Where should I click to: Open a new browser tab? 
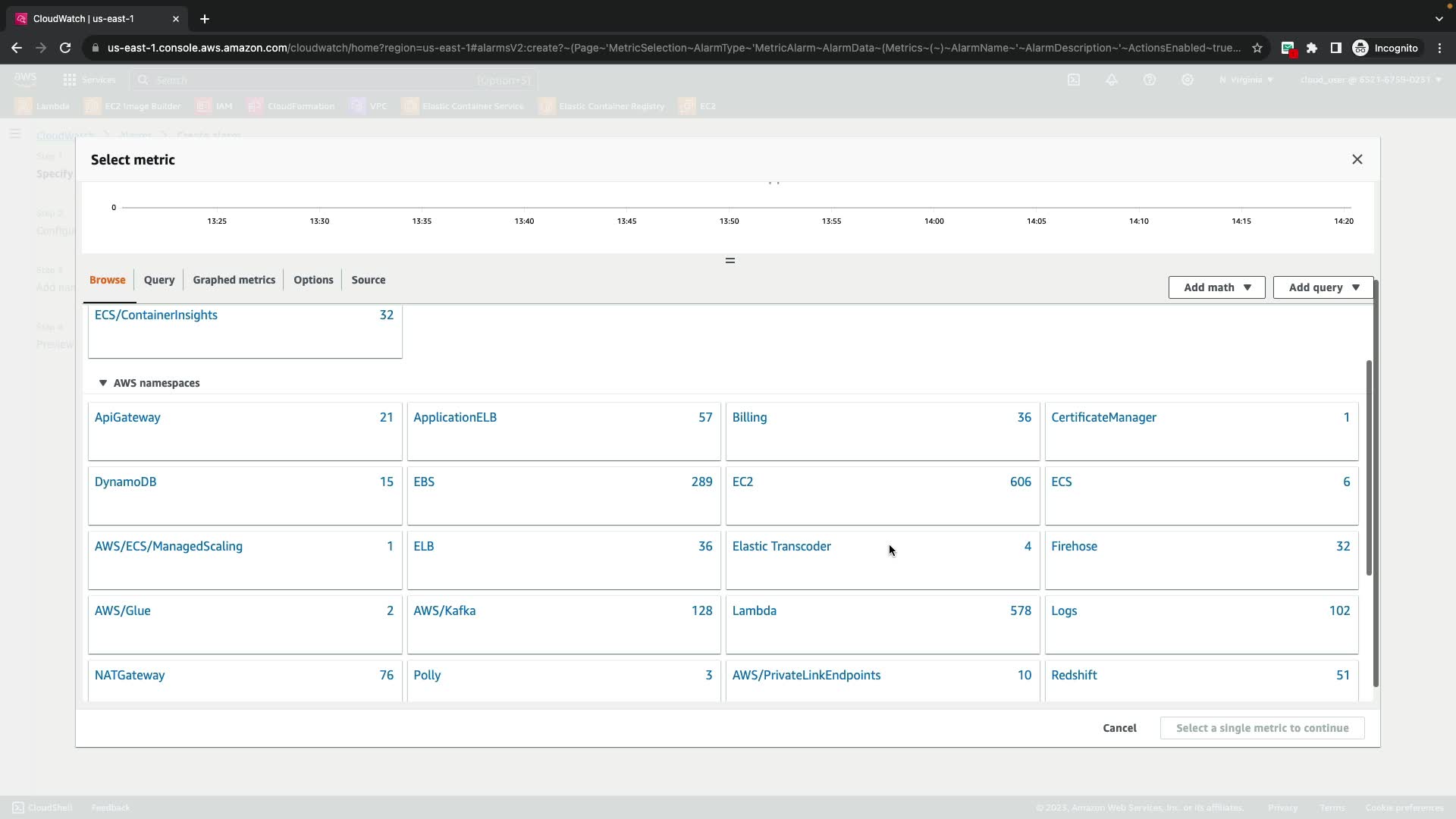(204, 19)
